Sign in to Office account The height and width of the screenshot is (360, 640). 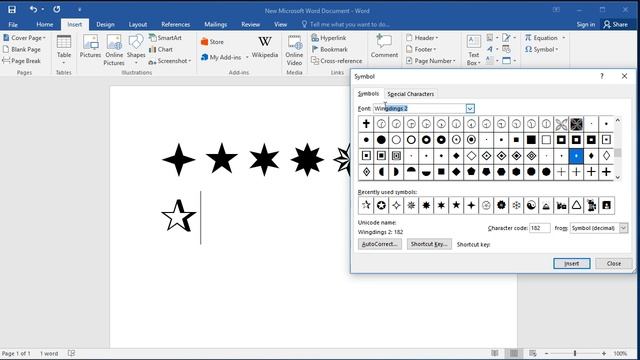(585, 24)
